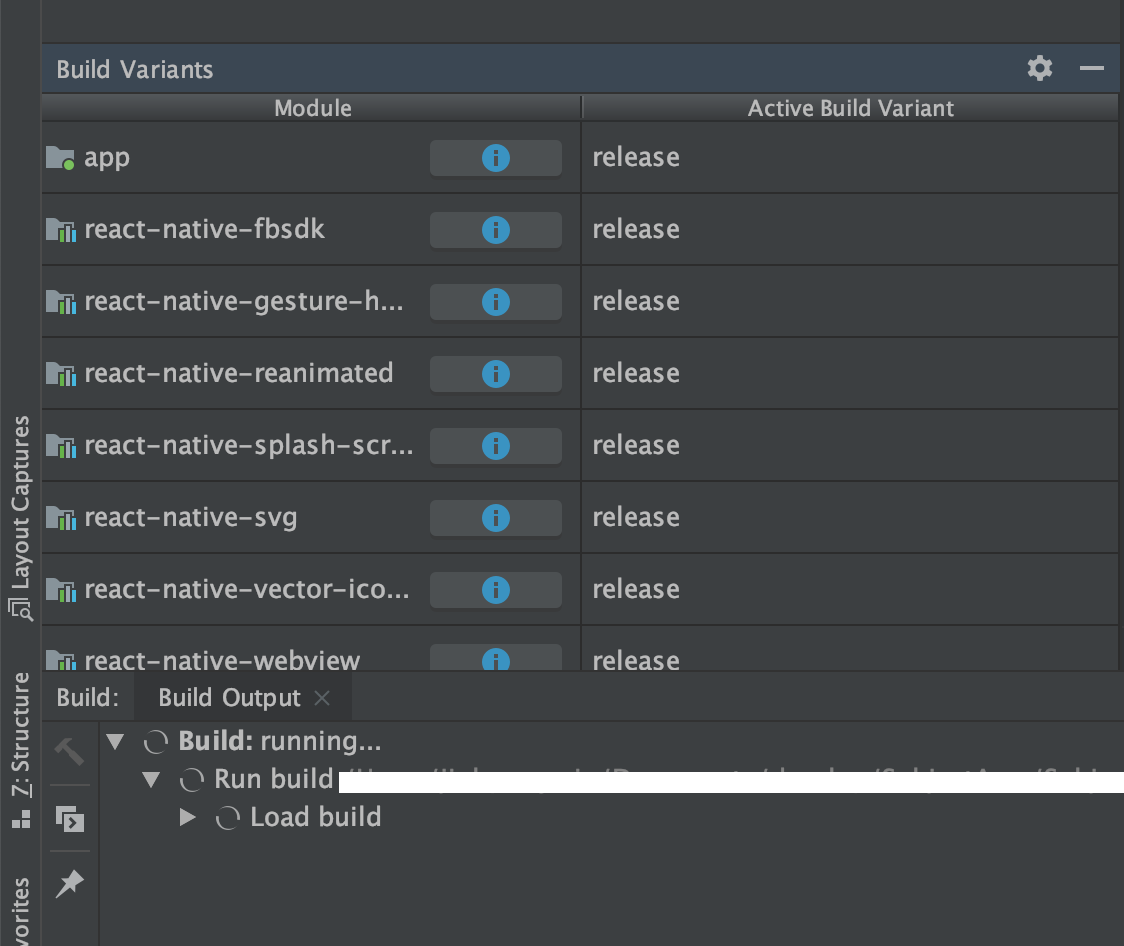Select the react-native-svg module name
This screenshot has width=1124, height=946.
[191, 517]
